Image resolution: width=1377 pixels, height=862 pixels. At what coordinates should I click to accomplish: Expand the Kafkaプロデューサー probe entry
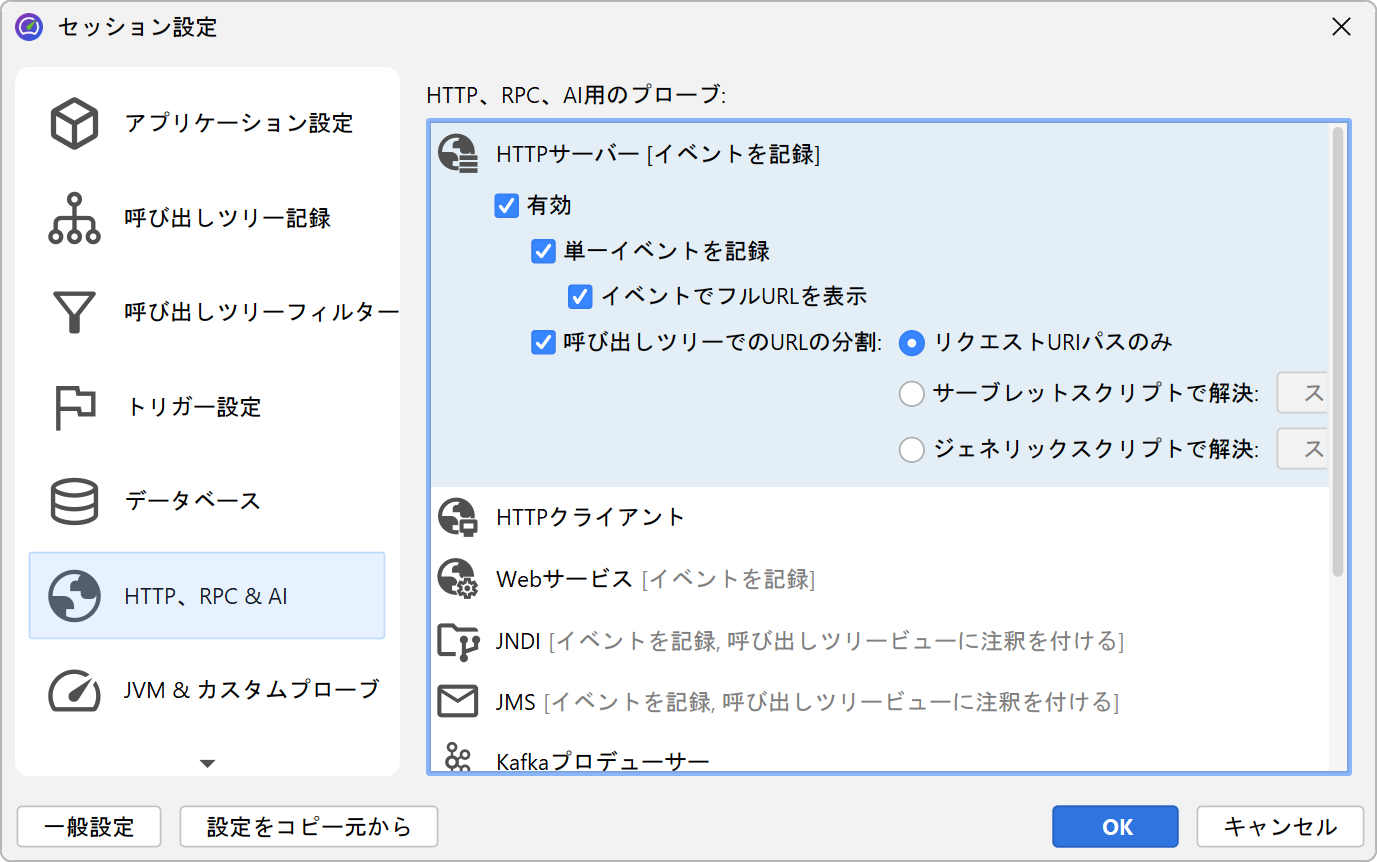click(602, 762)
